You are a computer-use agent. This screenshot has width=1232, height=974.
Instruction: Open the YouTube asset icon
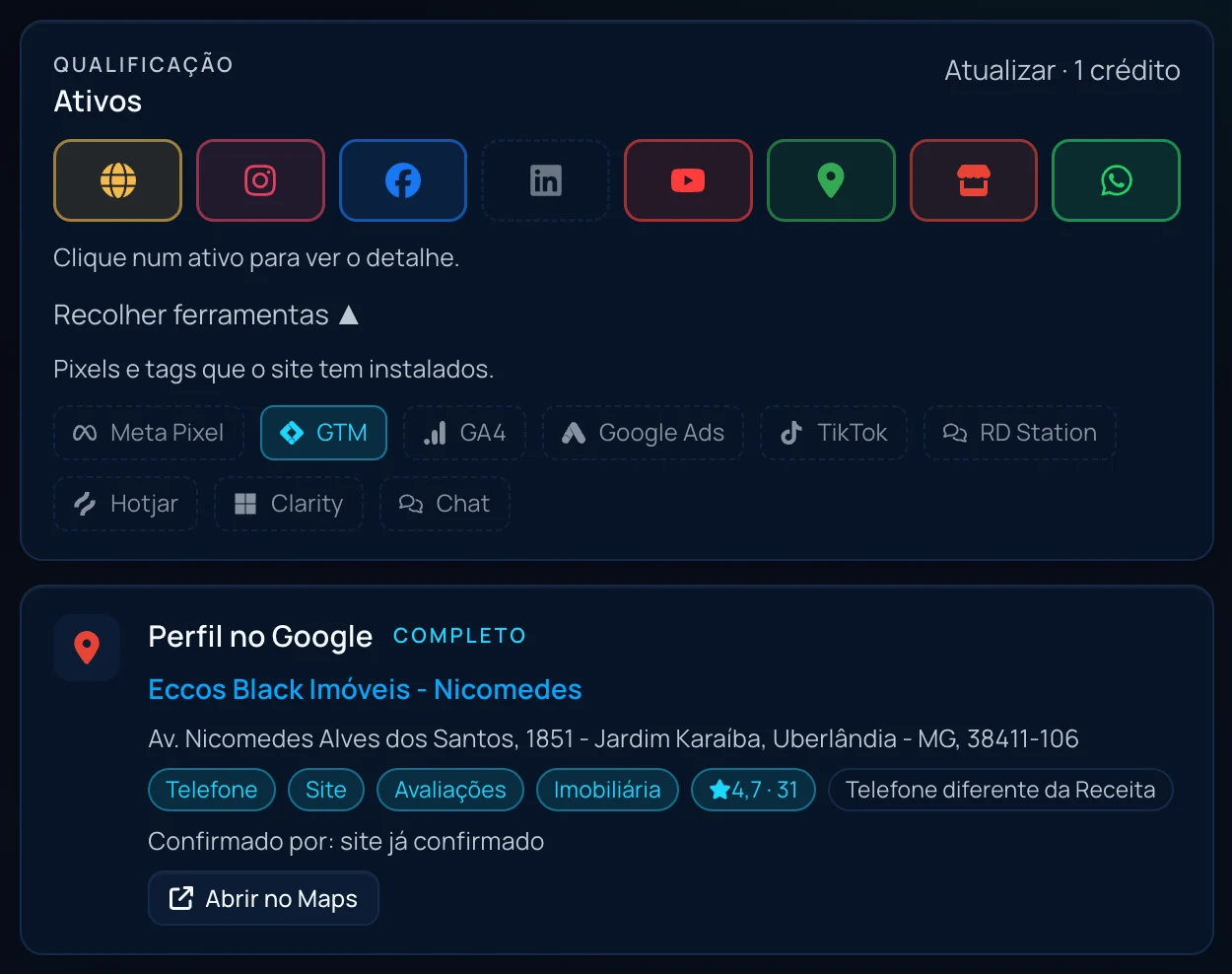tap(688, 180)
